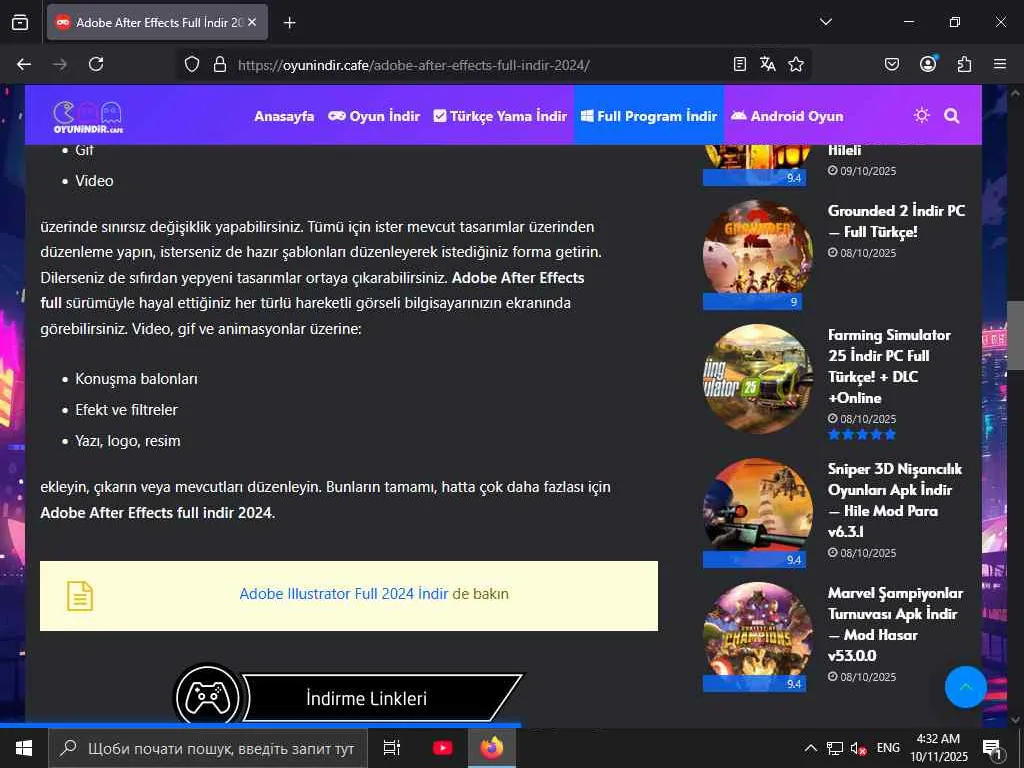This screenshot has height=768, width=1024.
Task: Open the notification center icon
Action: tap(992, 748)
